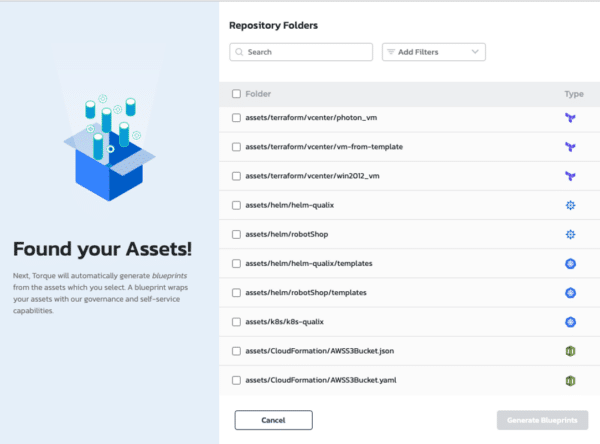Click the Cancel button
The image size is (600, 444).
[x=273, y=420]
